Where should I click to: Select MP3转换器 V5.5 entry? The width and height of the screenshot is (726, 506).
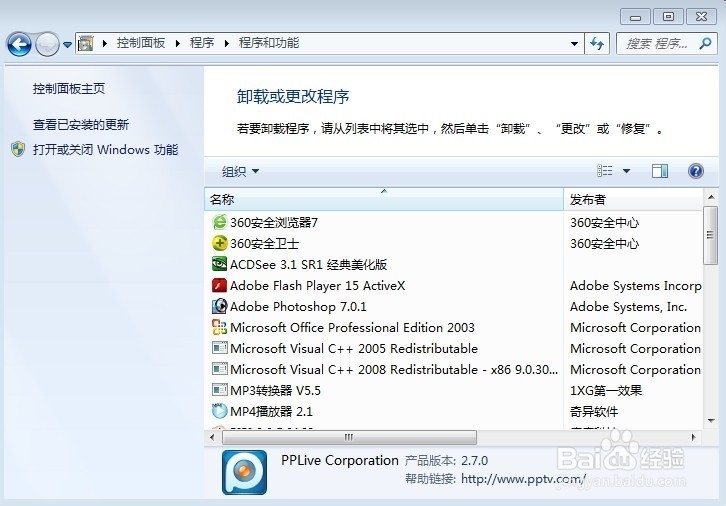pos(275,390)
